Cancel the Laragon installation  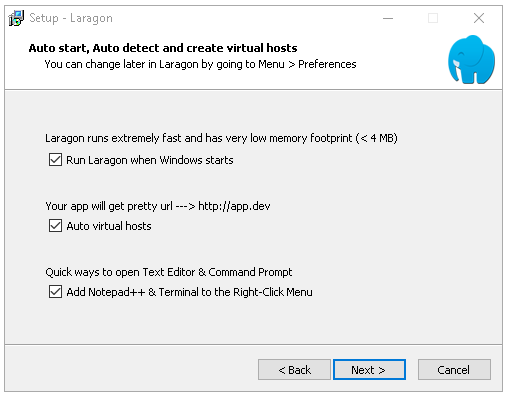454,370
